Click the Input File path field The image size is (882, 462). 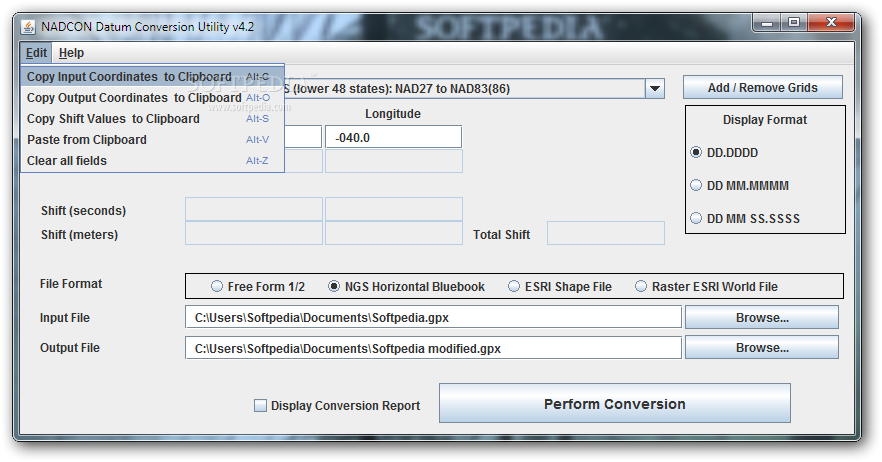tap(433, 317)
